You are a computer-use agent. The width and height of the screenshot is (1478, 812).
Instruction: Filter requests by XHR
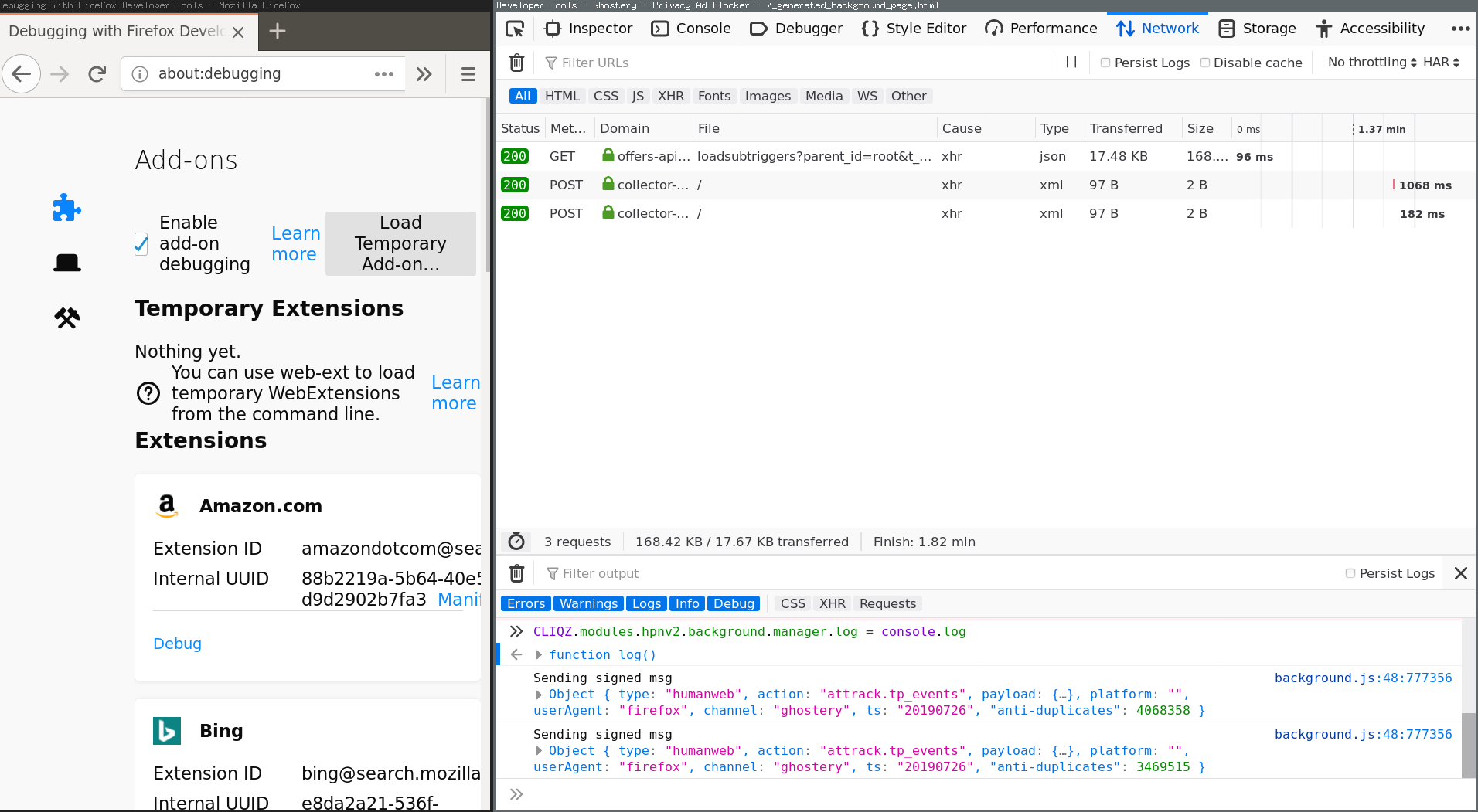coord(671,96)
